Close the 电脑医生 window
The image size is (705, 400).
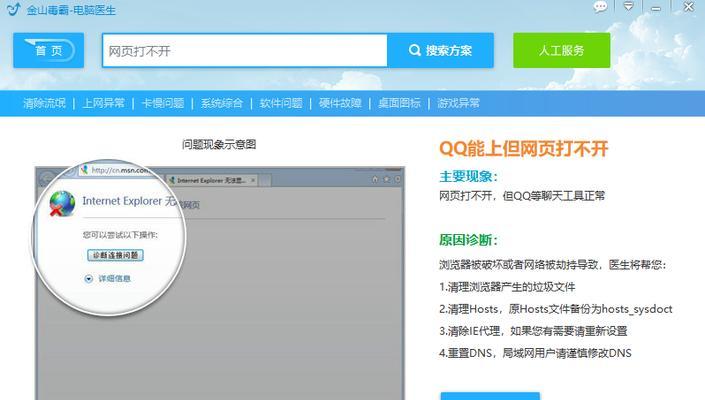688,7
